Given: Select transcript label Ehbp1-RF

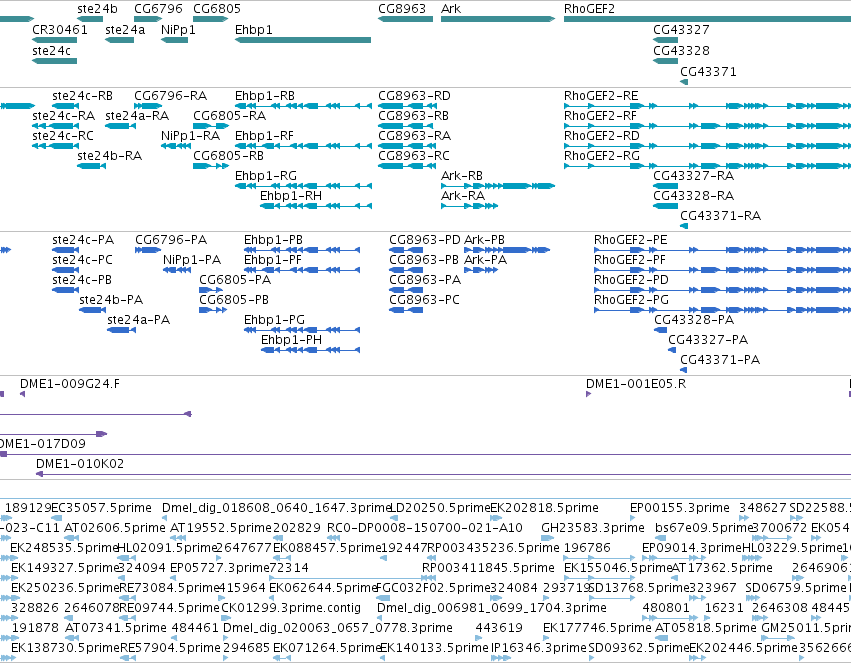Looking at the screenshot, I should point(264,136).
